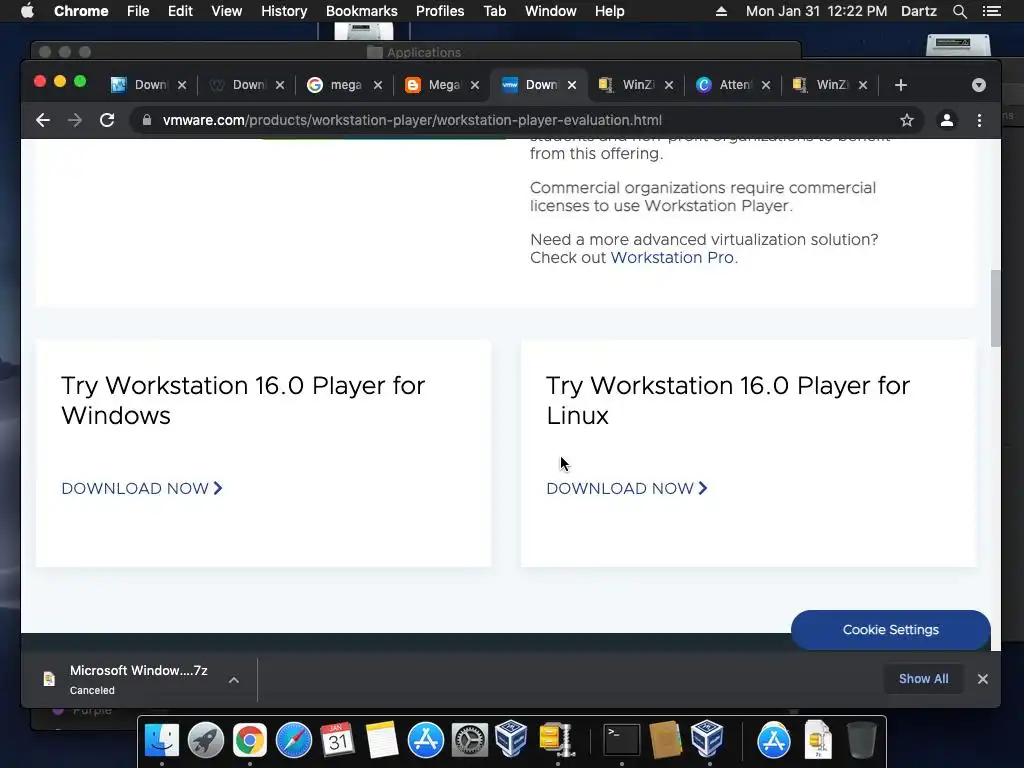Open Spotlight search in menu bar
This screenshot has width=1024, height=768.
coord(959,11)
